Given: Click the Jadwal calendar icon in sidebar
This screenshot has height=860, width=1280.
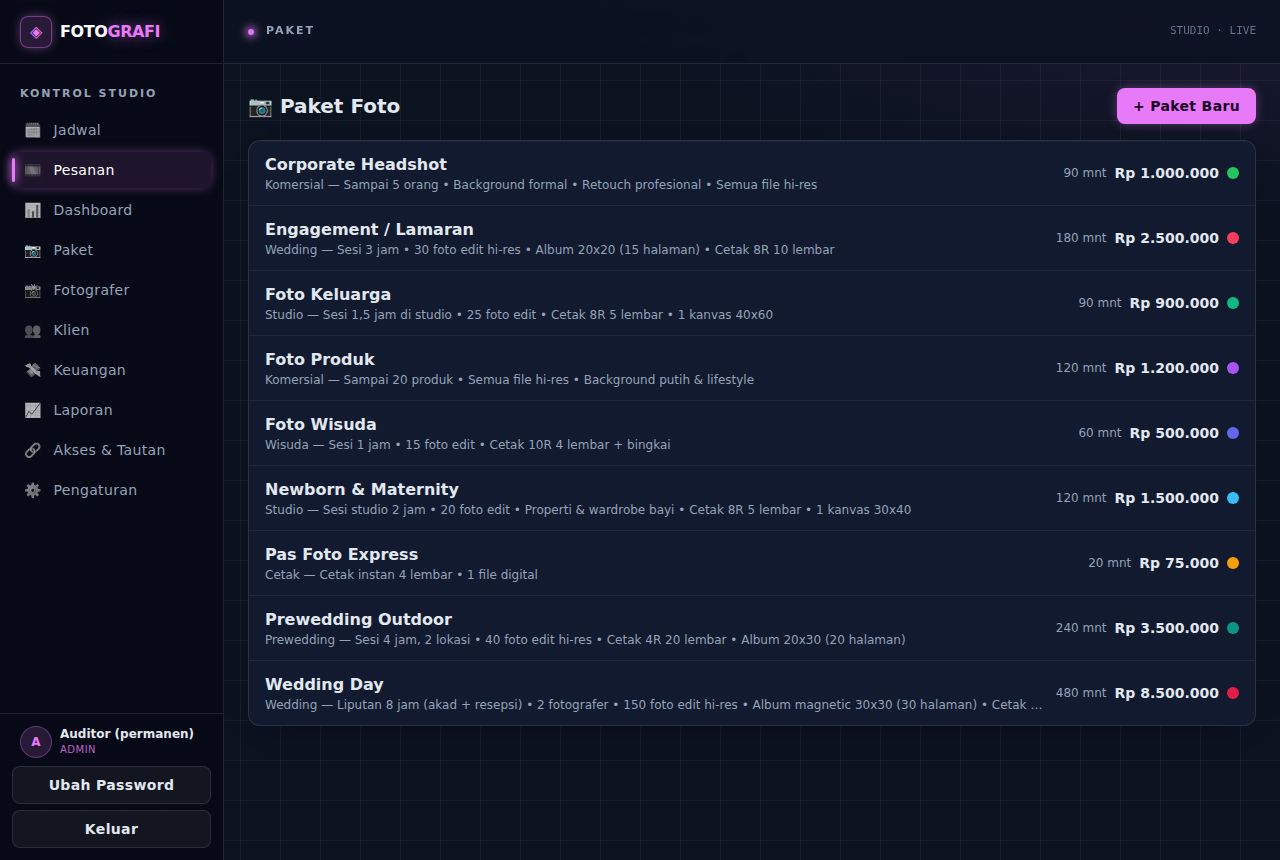Looking at the screenshot, I should [x=33, y=130].
